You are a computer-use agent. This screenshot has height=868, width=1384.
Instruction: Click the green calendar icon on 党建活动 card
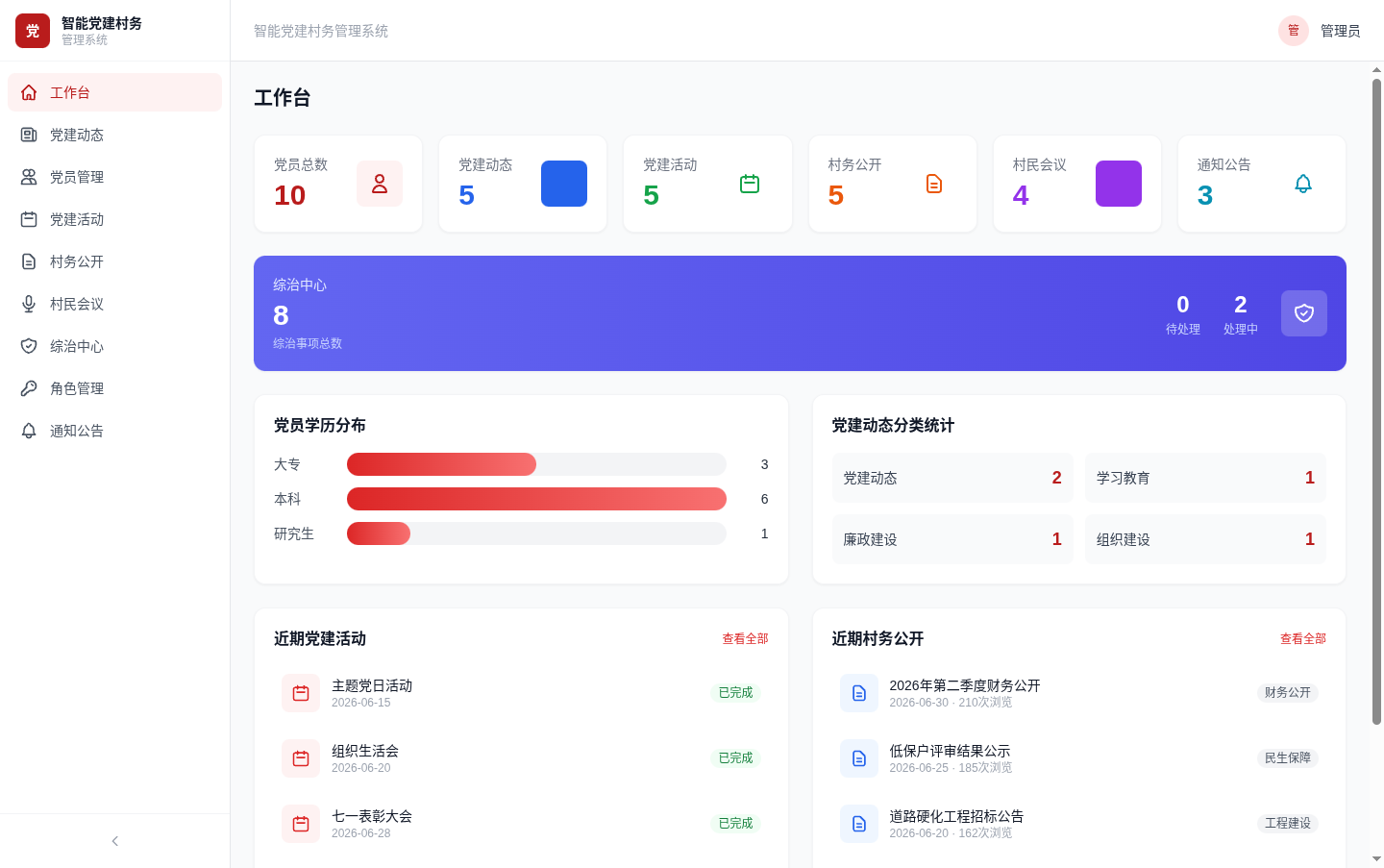click(x=750, y=184)
